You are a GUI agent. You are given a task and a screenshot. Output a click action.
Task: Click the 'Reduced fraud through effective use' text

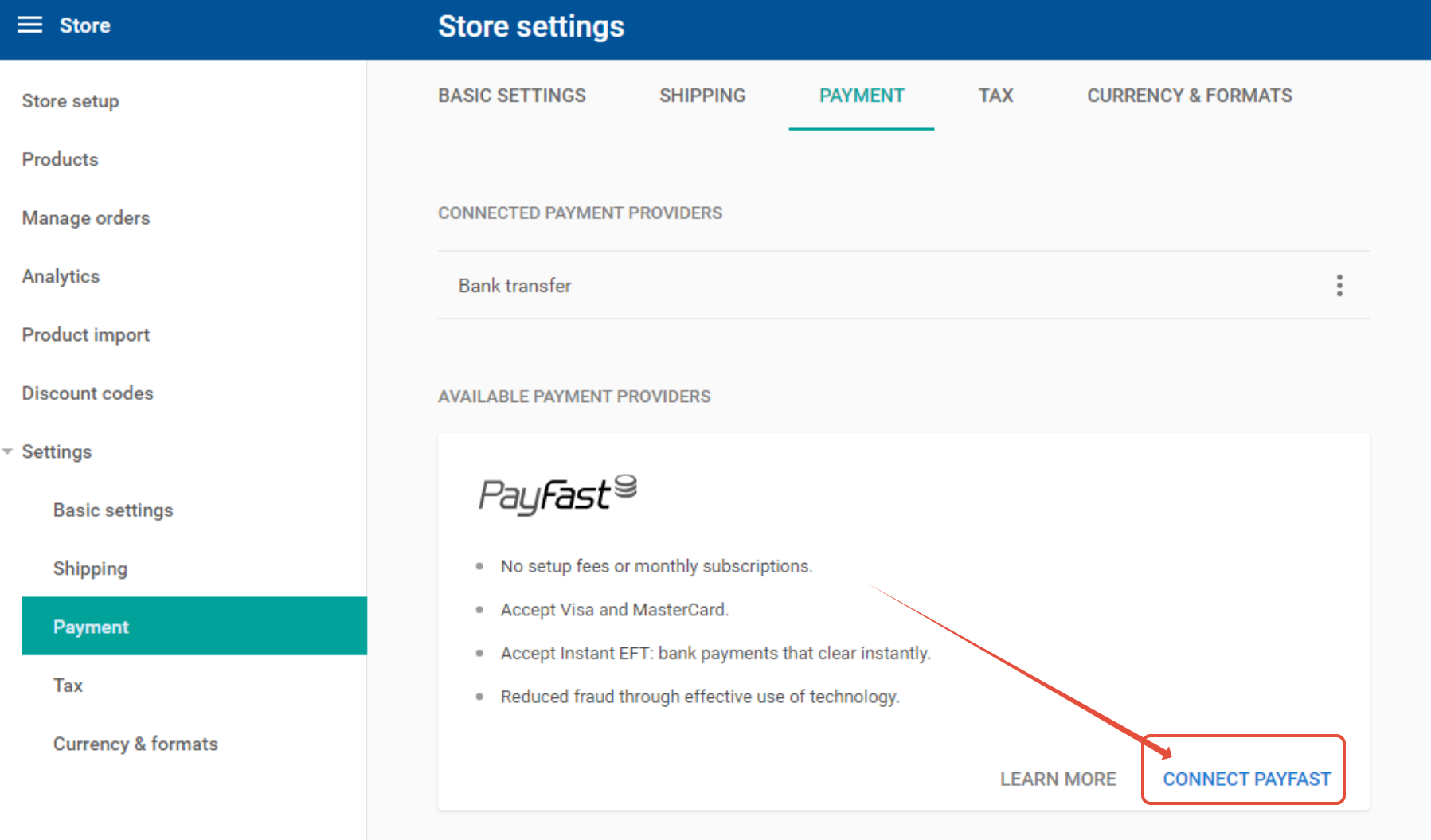pyautogui.click(x=700, y=697)
